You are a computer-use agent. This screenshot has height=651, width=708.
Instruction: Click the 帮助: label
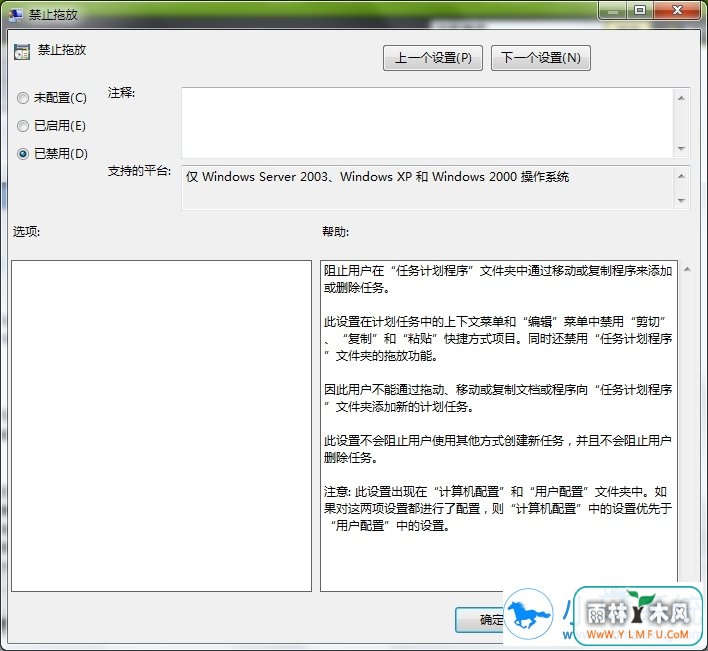coord(335,232)
